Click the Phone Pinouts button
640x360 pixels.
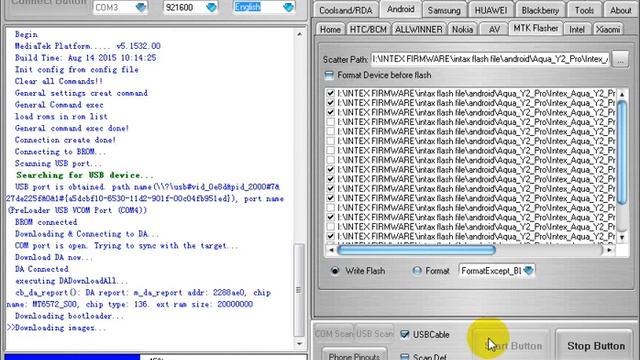click(354, 355)
